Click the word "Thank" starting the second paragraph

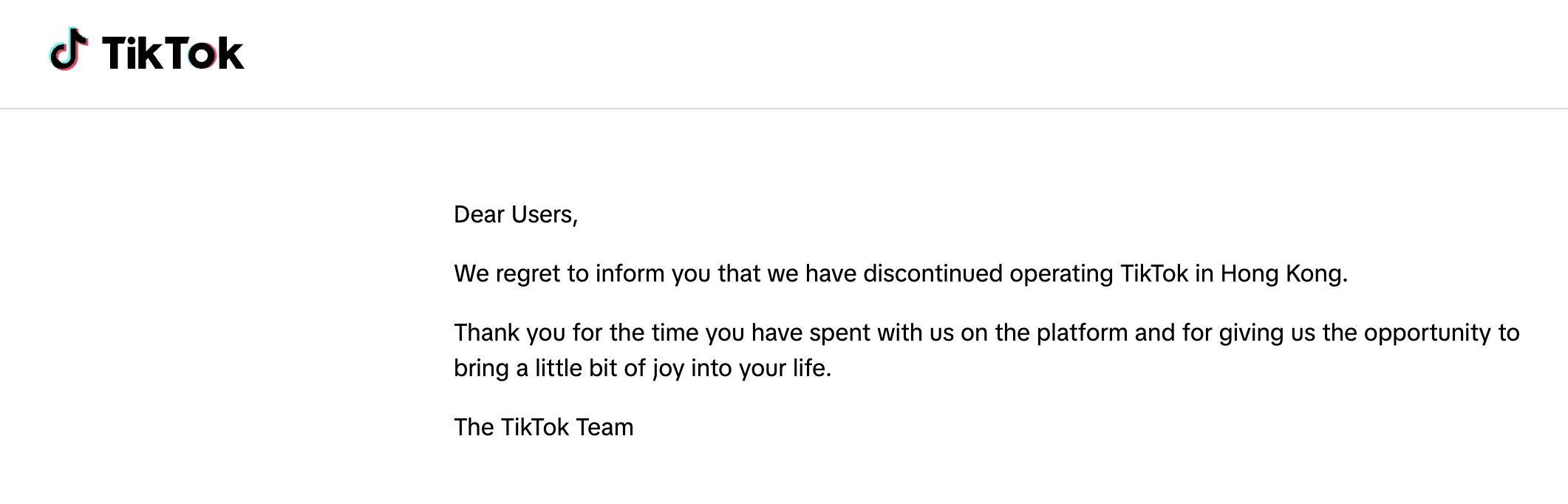[x=486, y=333]
